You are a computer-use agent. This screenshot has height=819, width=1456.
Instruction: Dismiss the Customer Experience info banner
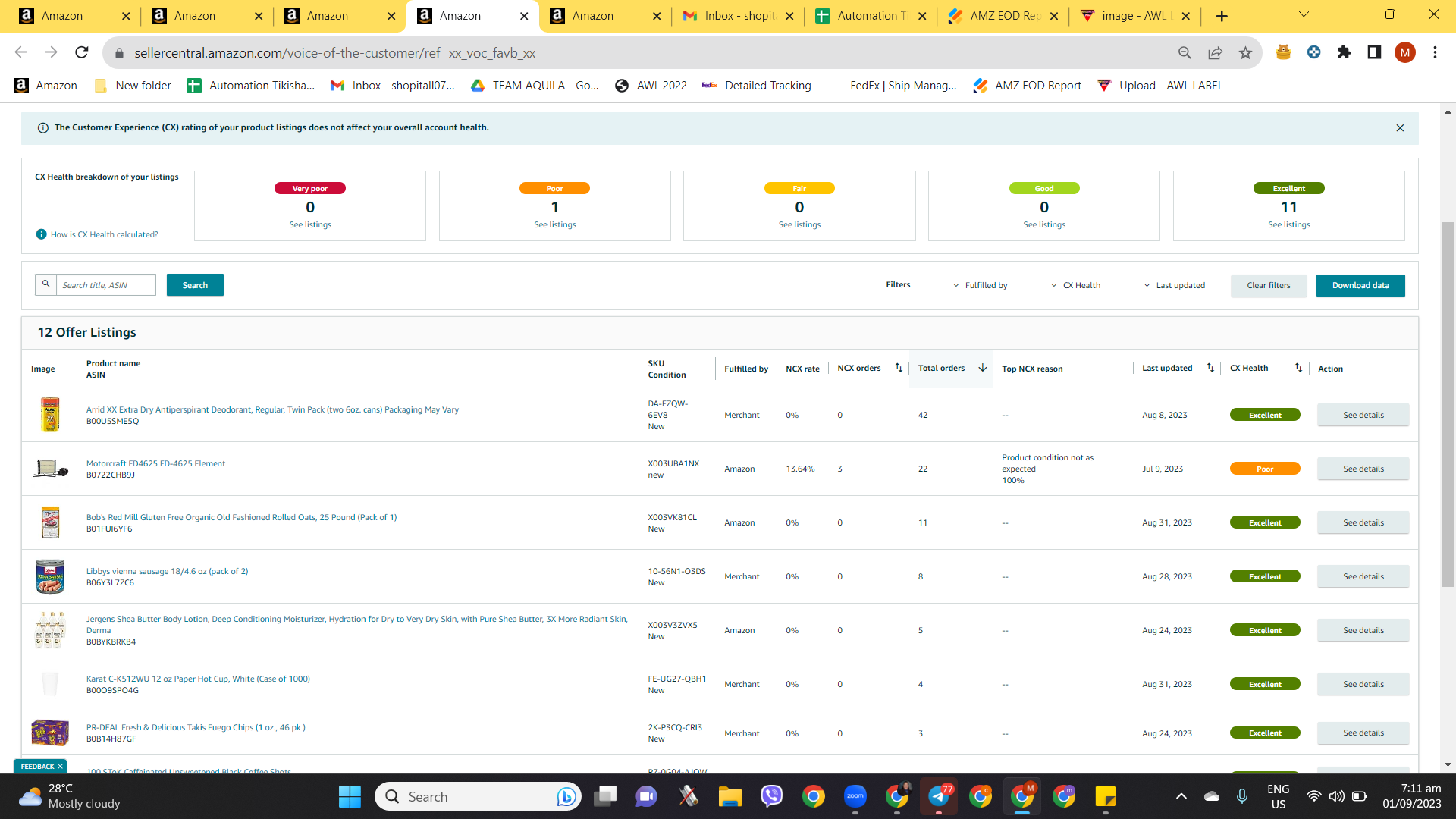[x=1400, y=128]
